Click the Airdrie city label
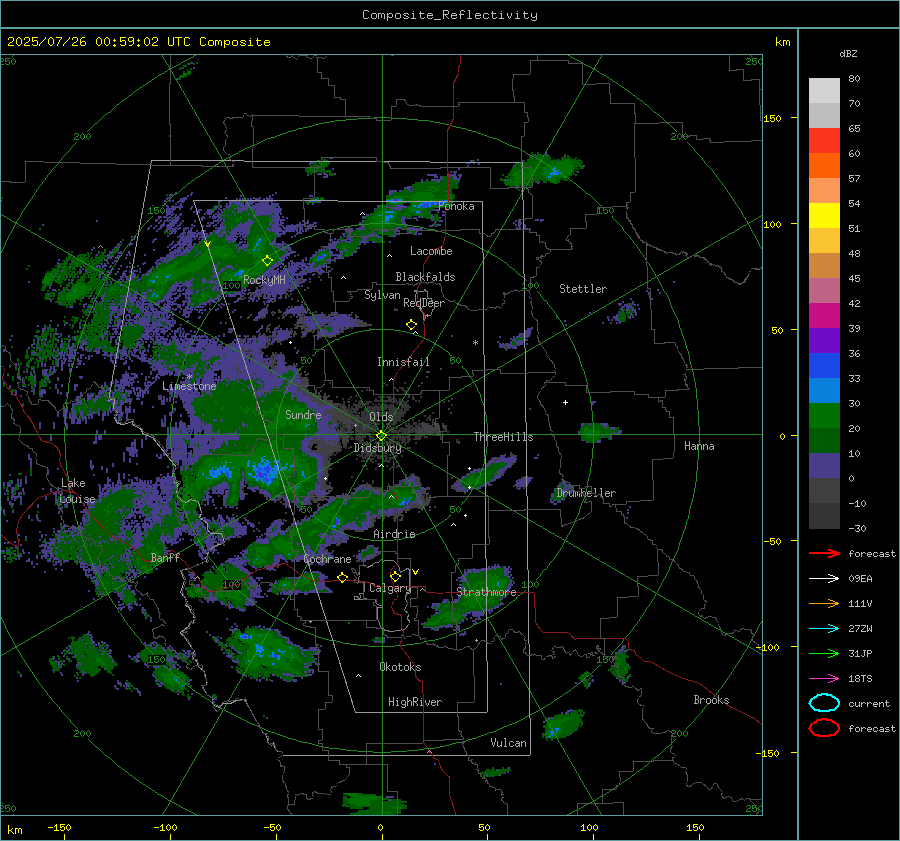900x841 pixels. click(x=394, y=534)
